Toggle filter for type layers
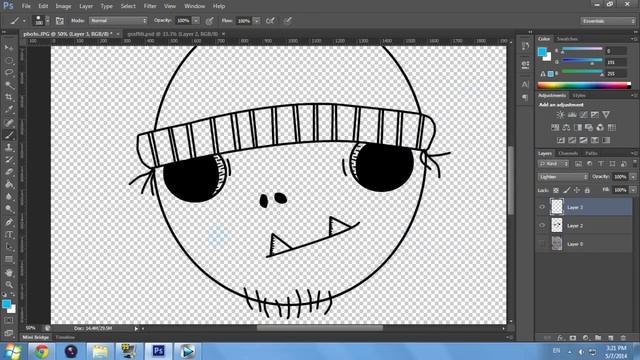Screen dimensions: 640x360 point(600,164)
